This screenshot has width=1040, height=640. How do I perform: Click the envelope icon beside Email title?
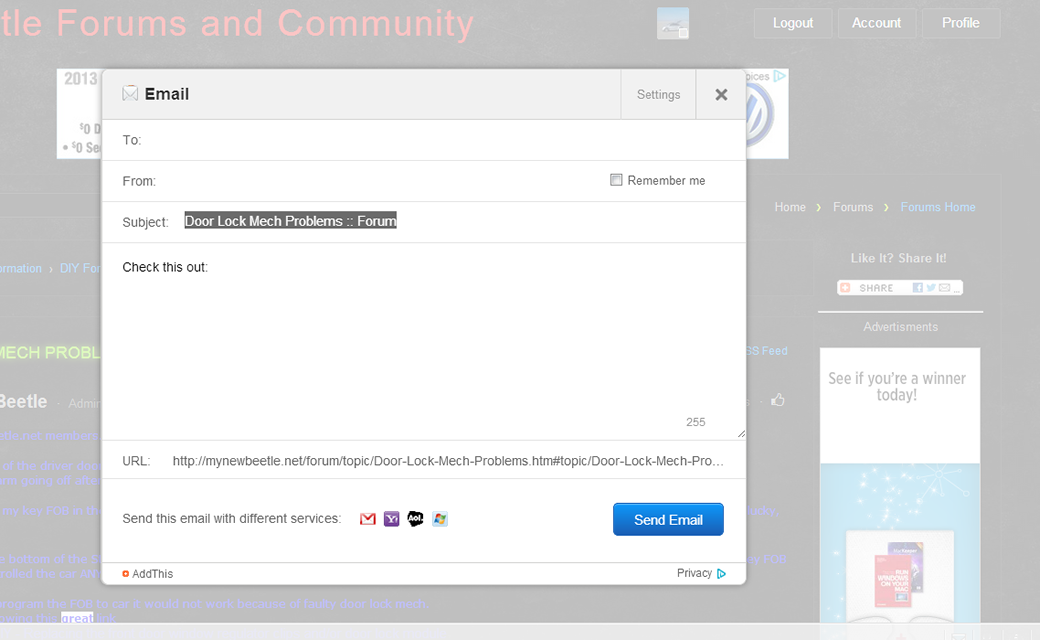[130, 94]
